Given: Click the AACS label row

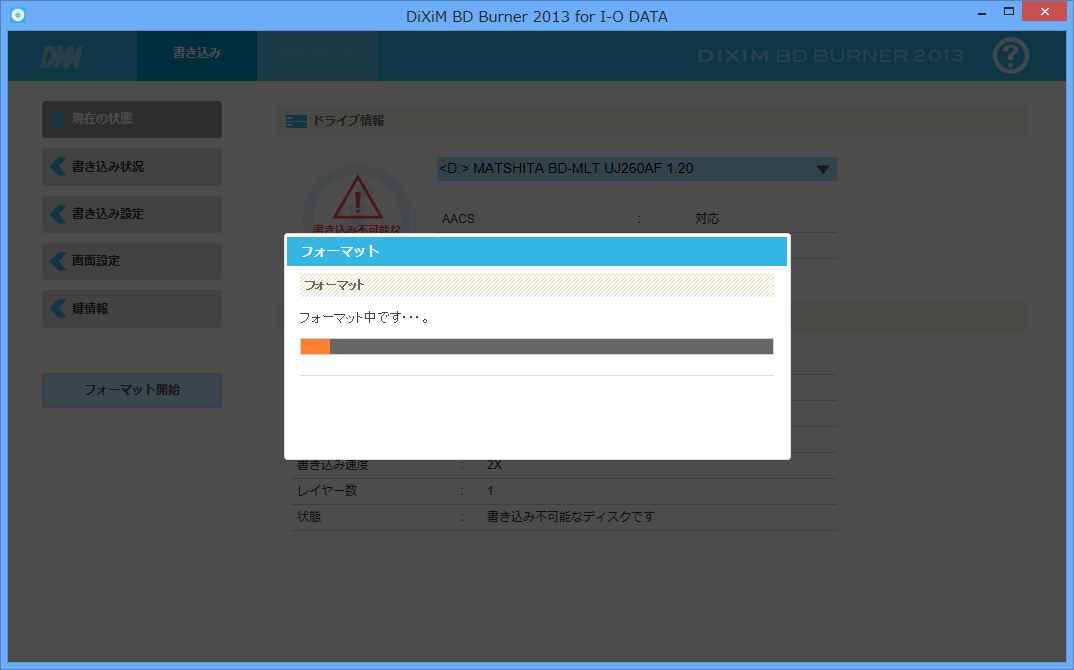Looking at the screenshot, I should click(x=458, y=219).
